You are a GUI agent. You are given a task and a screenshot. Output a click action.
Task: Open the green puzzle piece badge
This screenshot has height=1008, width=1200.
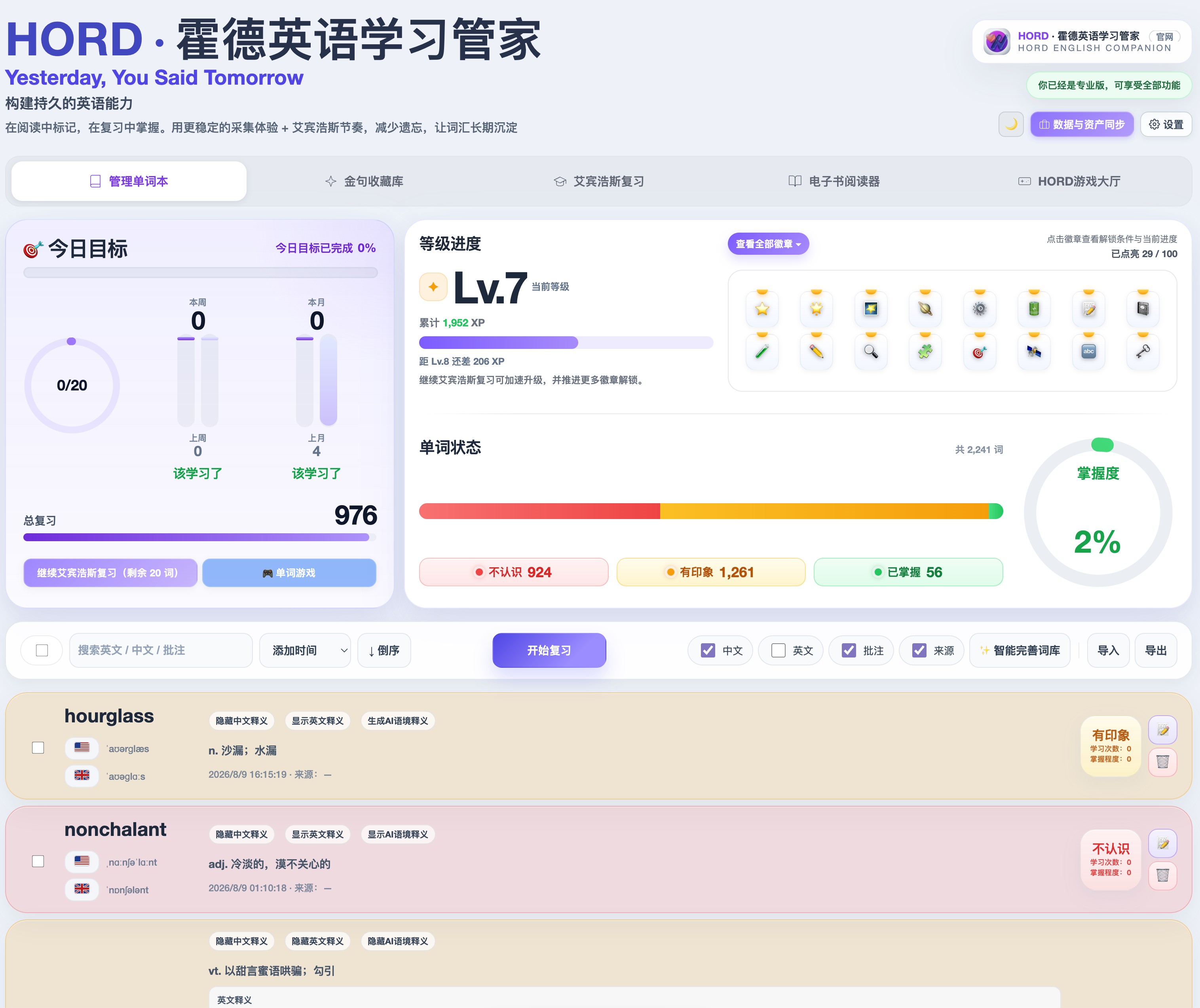(925, 352)
